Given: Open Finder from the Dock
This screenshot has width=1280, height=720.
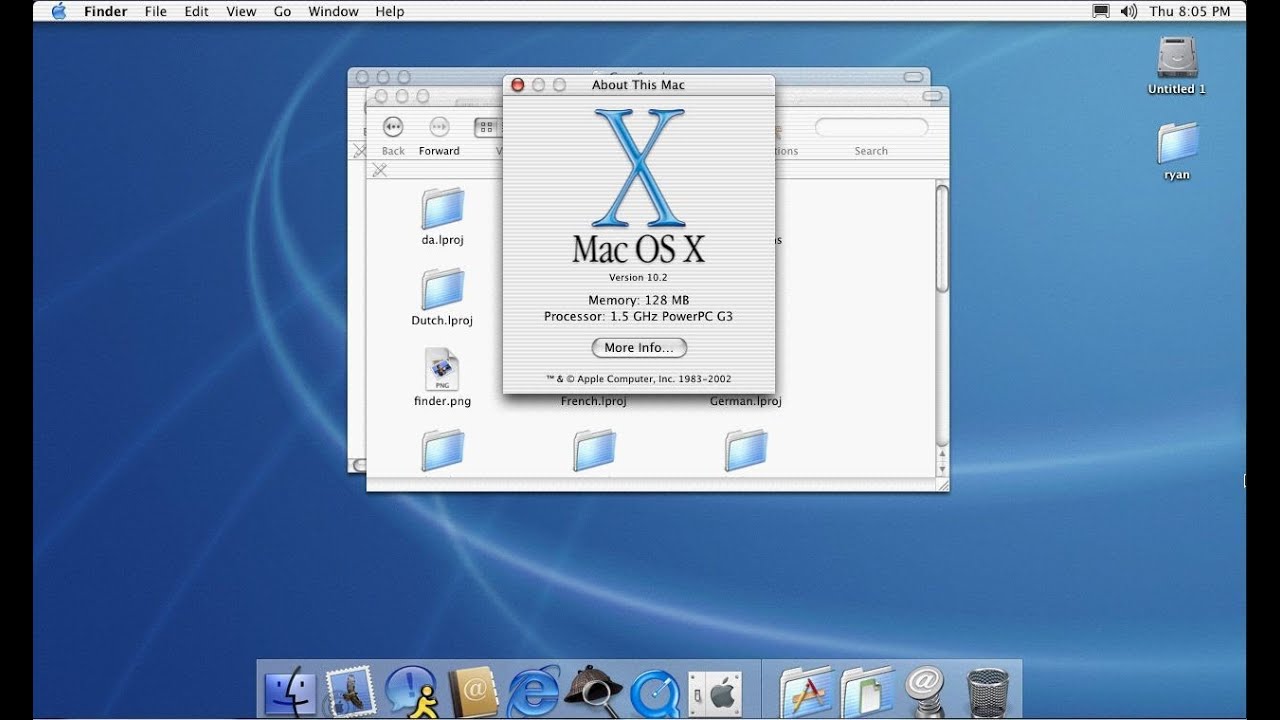Looking at the screenshot, I should (x=291, y=692).
